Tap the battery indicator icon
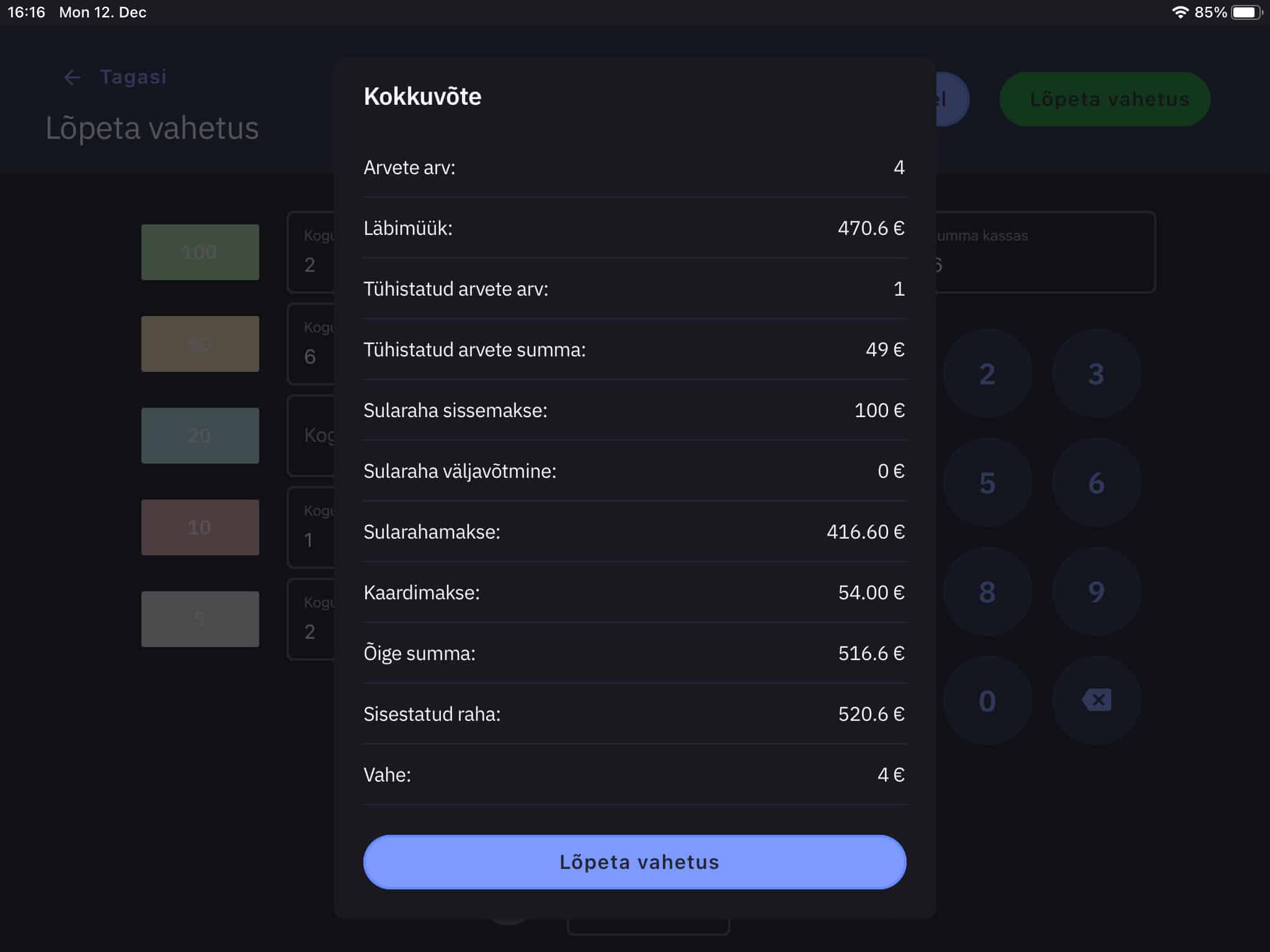Image resolution: width=1270 pixels, height=952 pixels. [1245, 12]
